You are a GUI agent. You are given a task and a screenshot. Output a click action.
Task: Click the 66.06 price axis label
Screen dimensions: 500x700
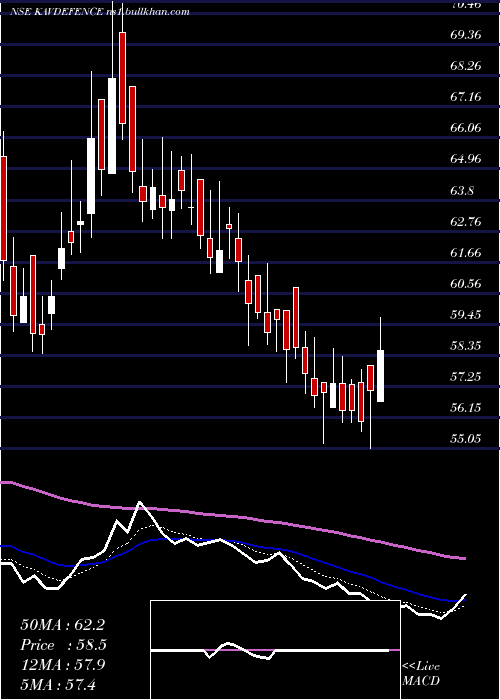point(466,128)
